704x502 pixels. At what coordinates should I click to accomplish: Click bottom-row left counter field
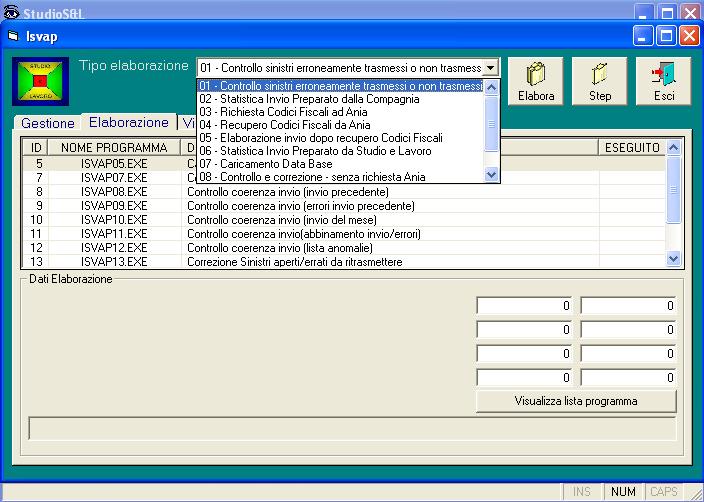524,378
